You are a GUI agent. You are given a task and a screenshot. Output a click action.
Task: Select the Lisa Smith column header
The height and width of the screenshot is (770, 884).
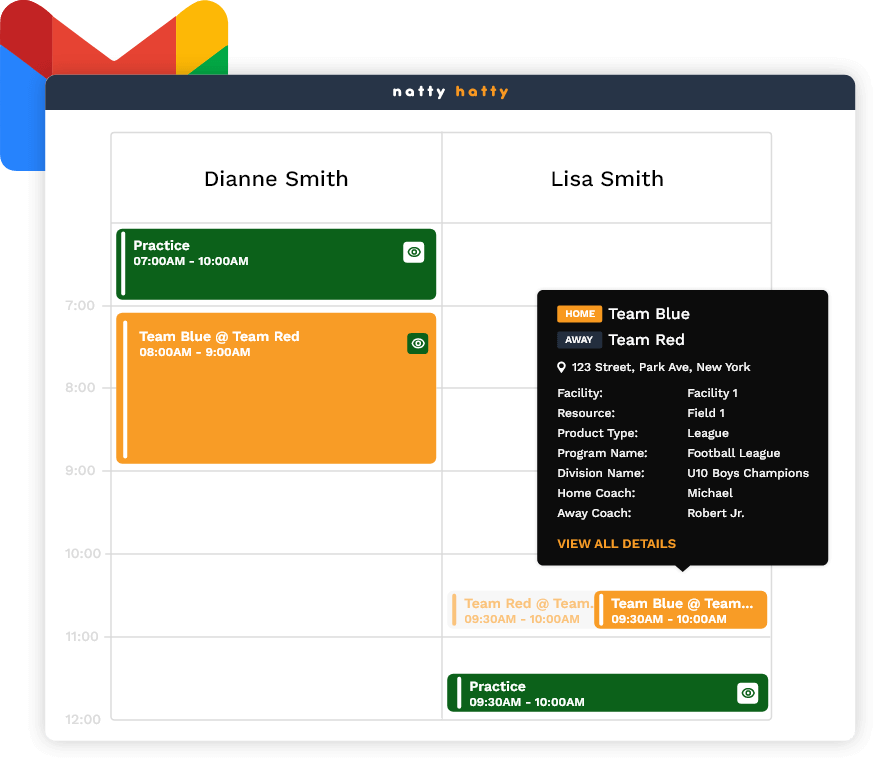point(607,179)
